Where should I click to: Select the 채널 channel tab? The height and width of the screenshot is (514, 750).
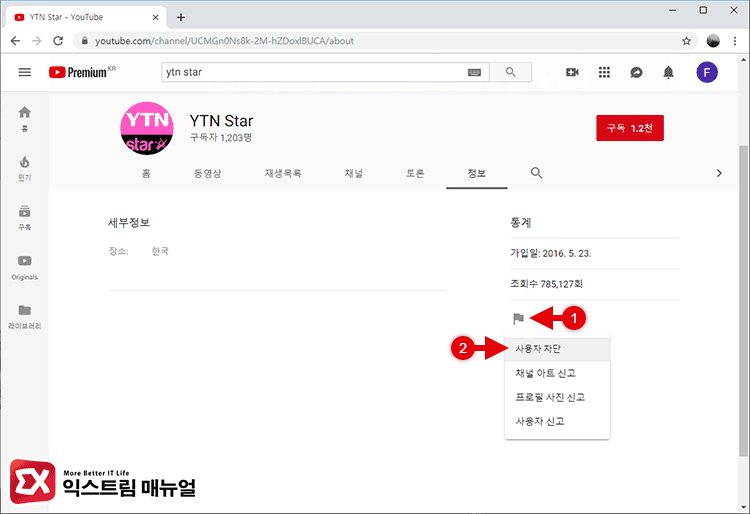tap(353, 173)
